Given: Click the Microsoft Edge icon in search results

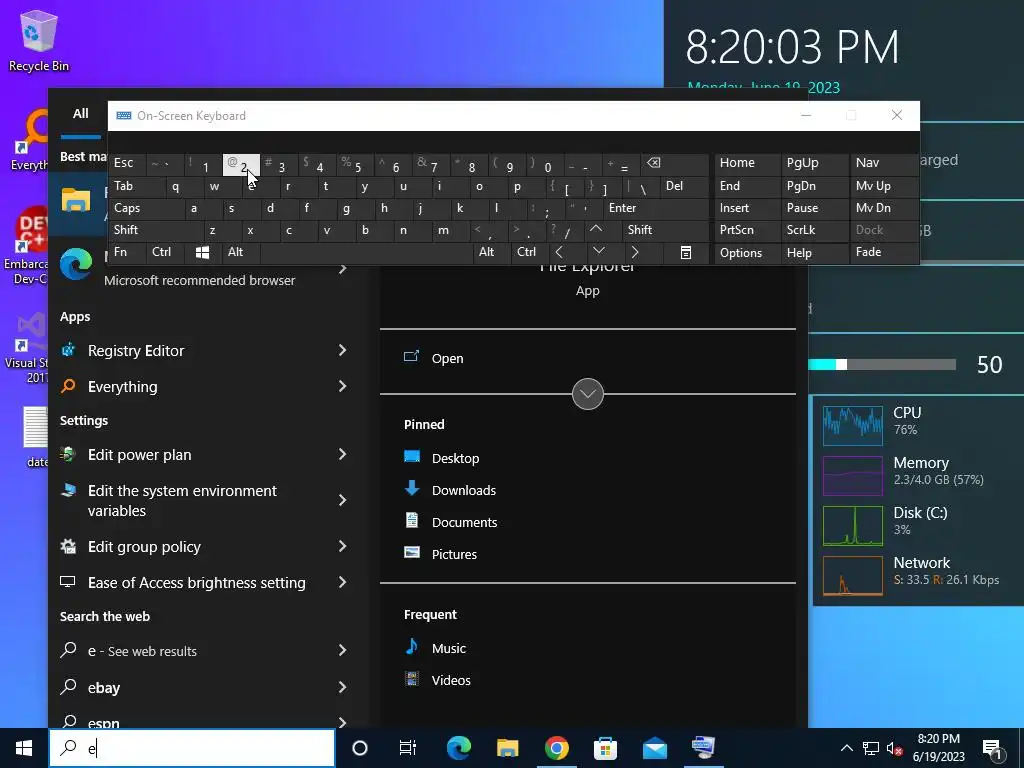Looking at the screenshot, I should pos(76,264).
